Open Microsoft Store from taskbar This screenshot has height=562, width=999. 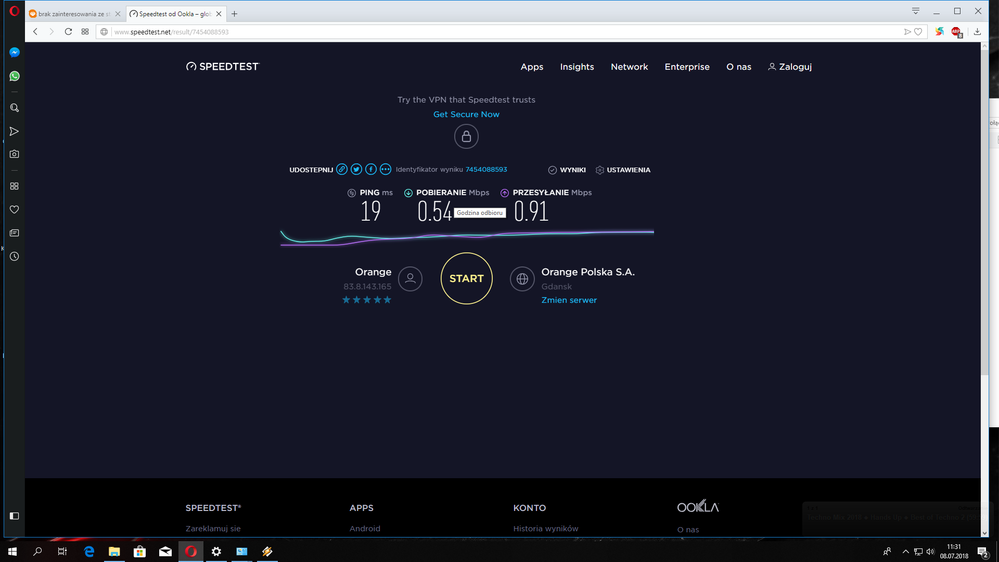pos(140,551)
